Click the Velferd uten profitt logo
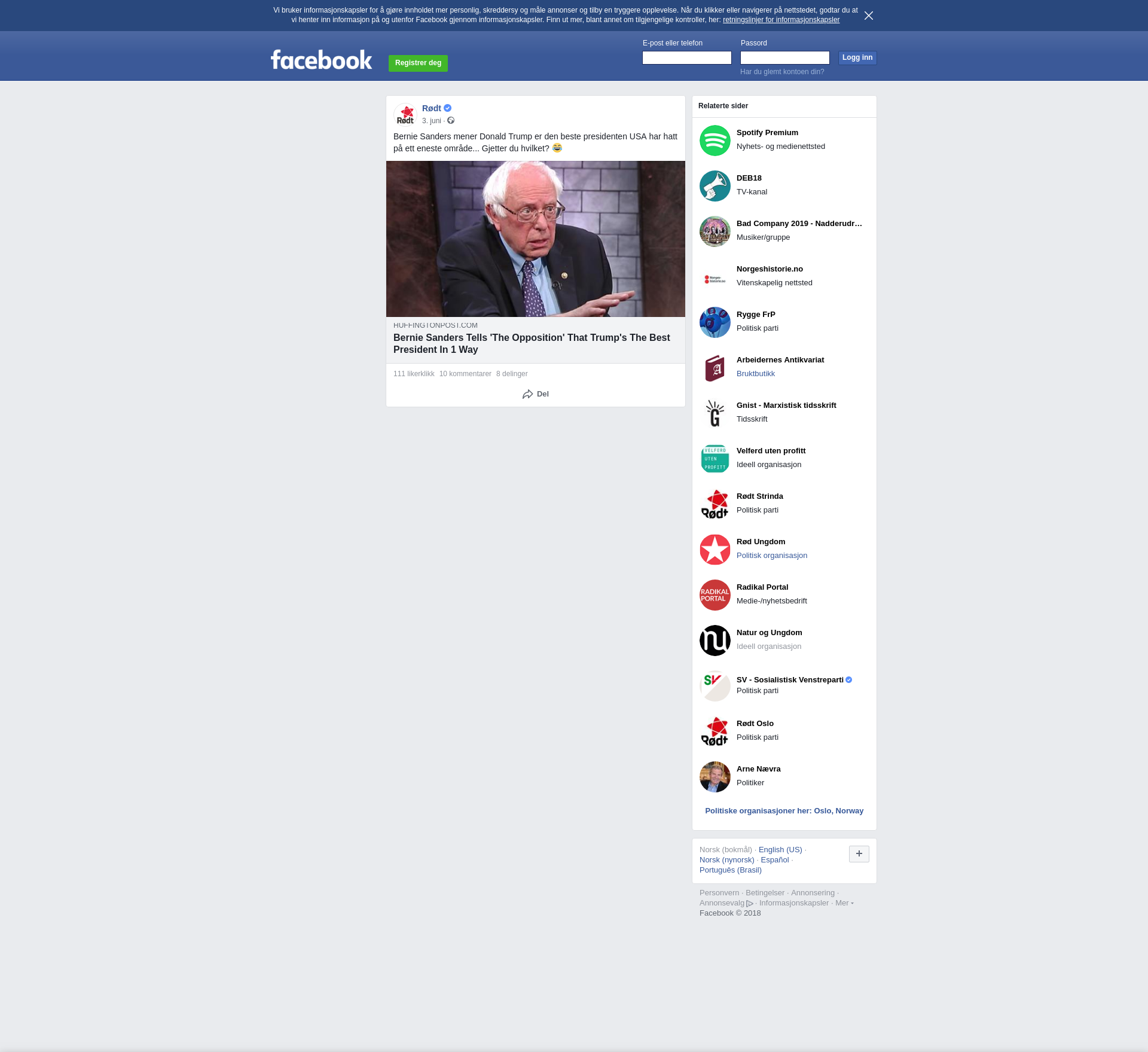1148x1052 pixels. click(x=715, y=459)
